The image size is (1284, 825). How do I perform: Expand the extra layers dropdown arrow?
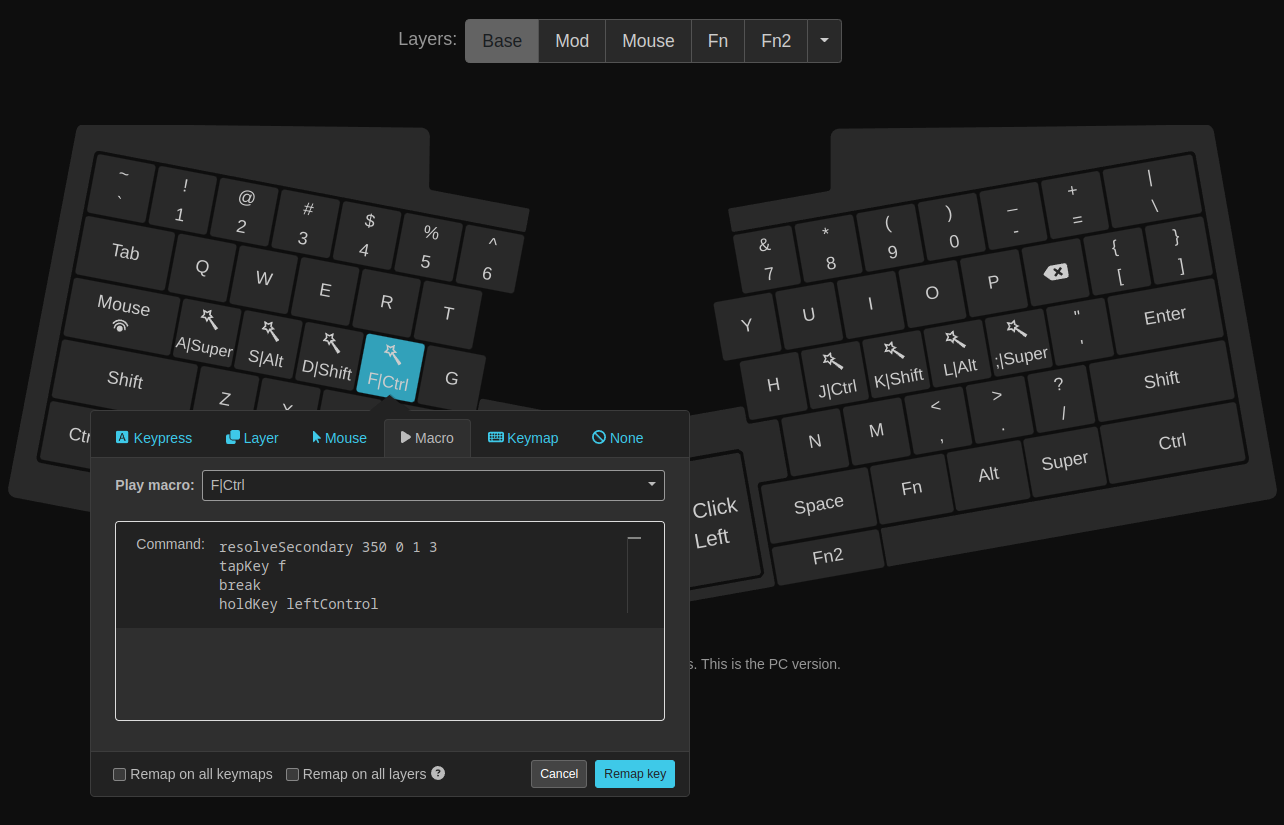pos(824,41)
